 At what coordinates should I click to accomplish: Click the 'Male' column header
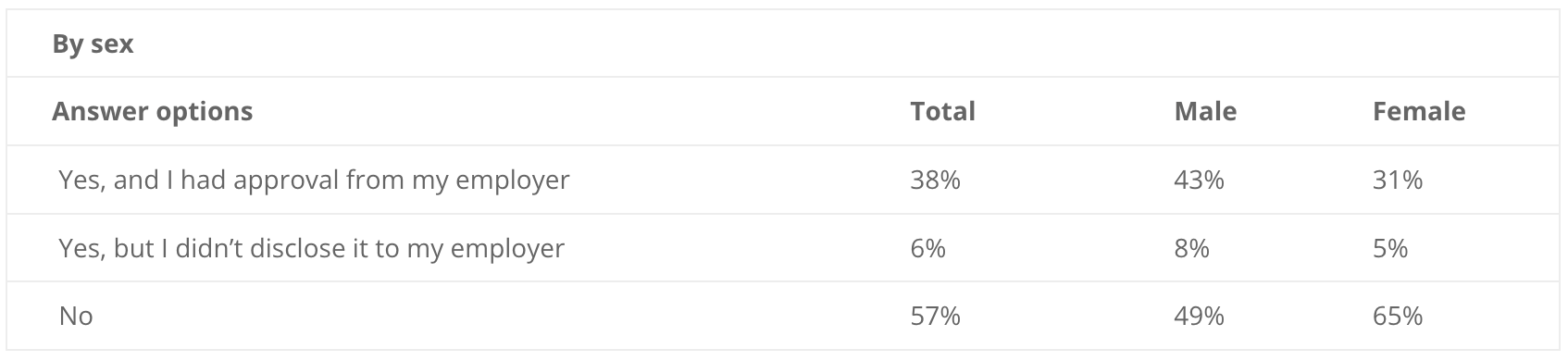pyautogui.click(x=1205, y=111)
